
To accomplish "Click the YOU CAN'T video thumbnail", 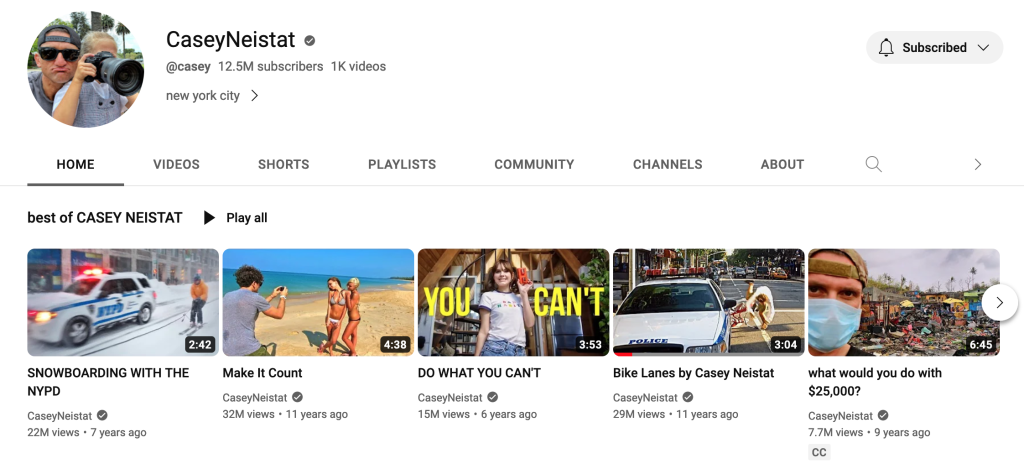I will click(513, 302).
